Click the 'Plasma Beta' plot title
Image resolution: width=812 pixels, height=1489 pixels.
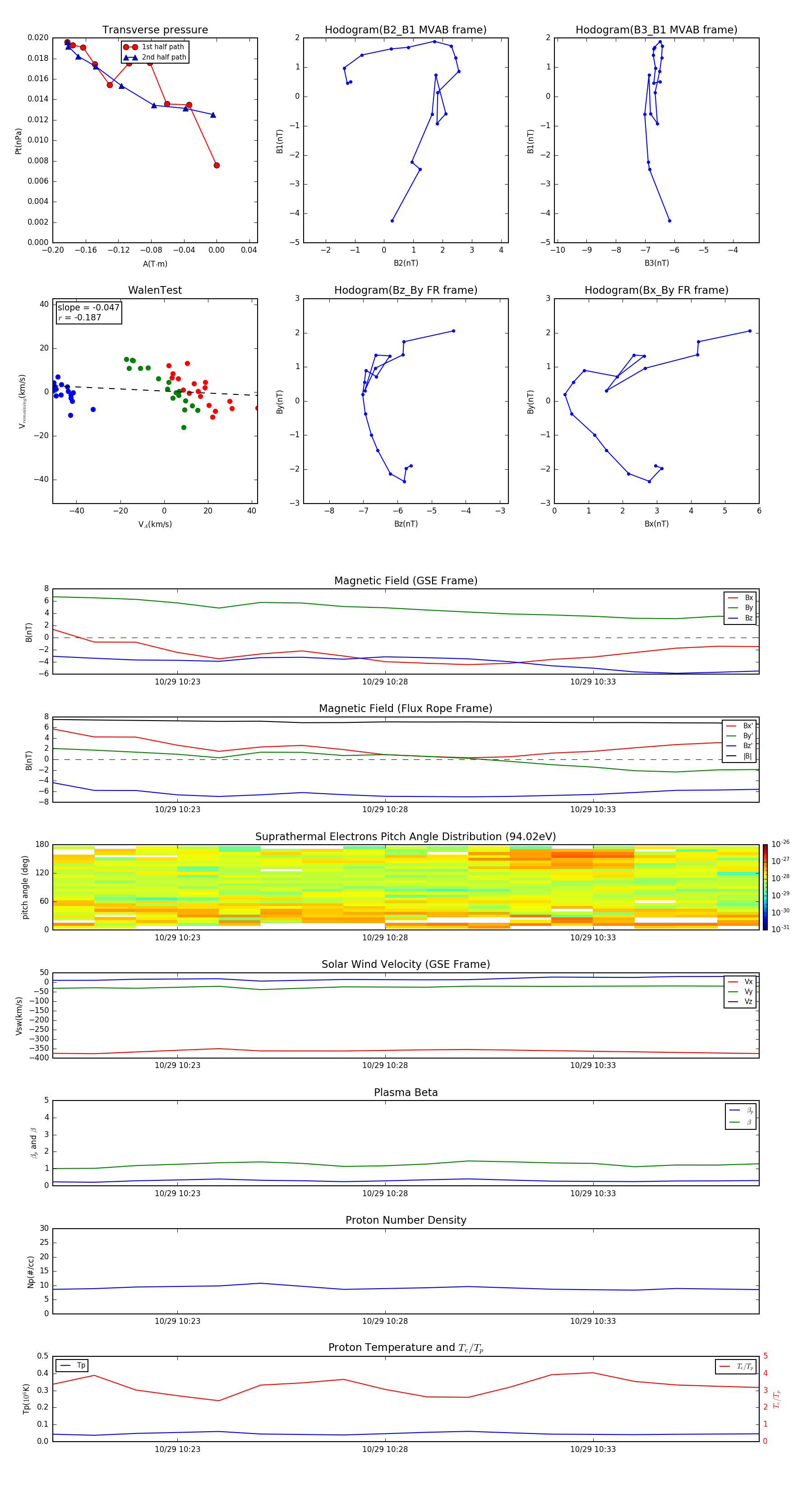pos(406,1092)
